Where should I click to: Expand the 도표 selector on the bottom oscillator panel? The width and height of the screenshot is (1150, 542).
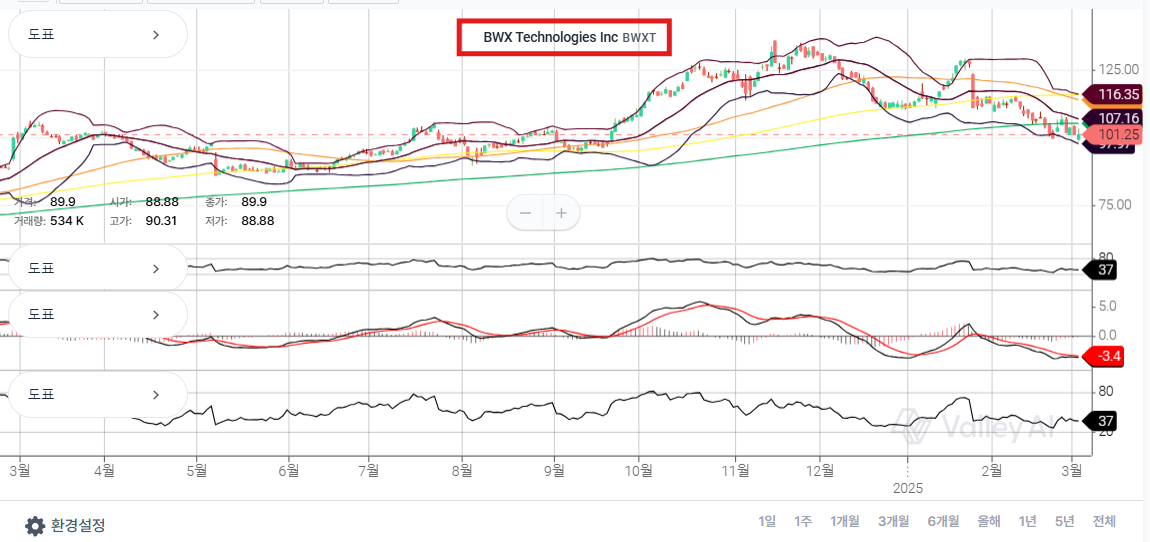point(97,394)
